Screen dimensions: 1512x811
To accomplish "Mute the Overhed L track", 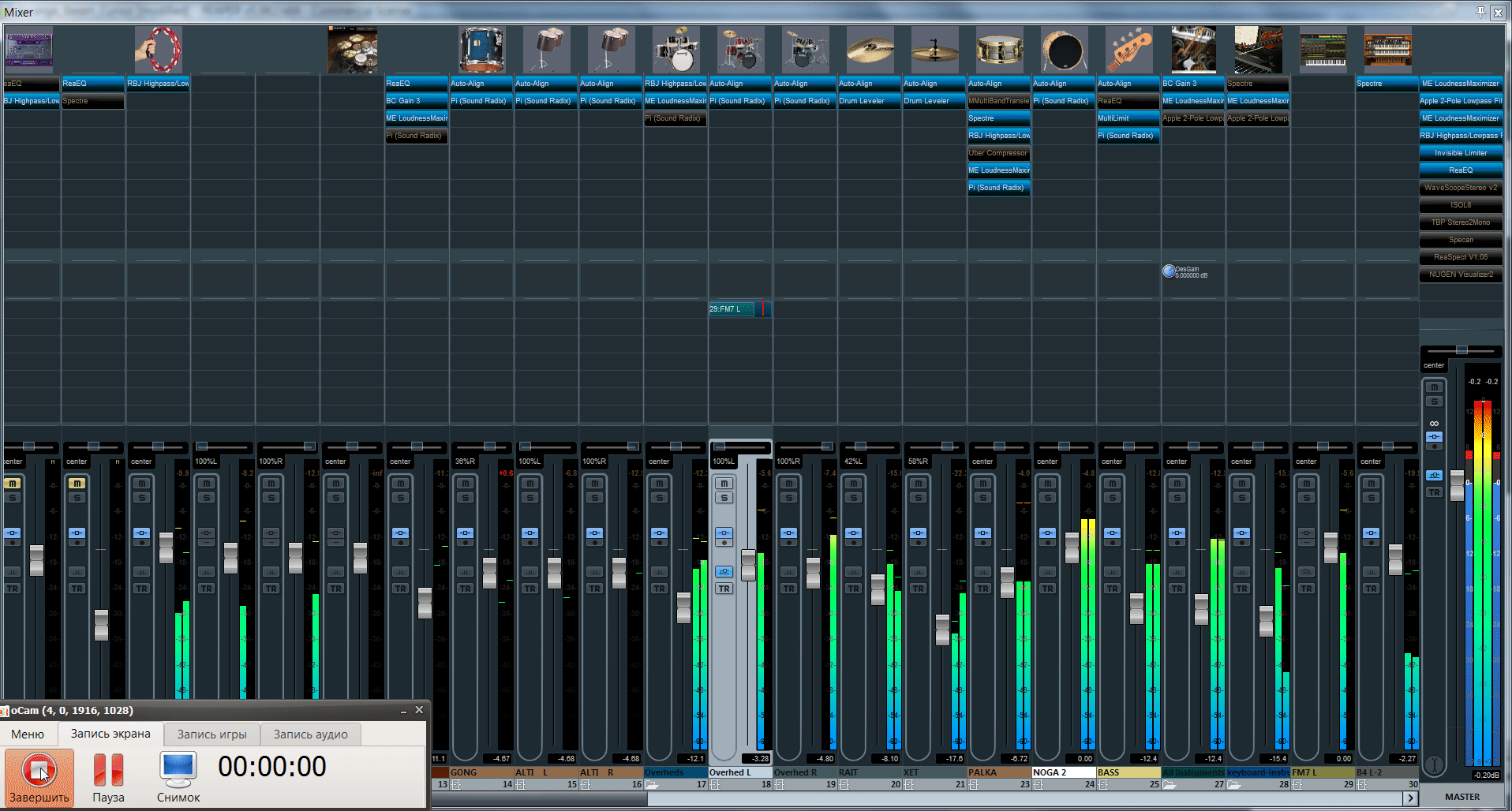I will point(724,483).
